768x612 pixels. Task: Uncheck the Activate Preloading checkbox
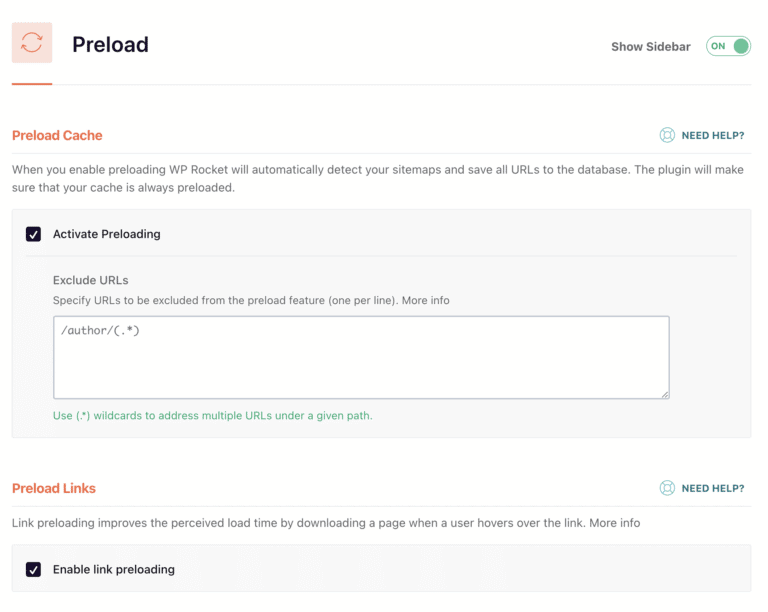pyautogui.click(x=33, y=234)
